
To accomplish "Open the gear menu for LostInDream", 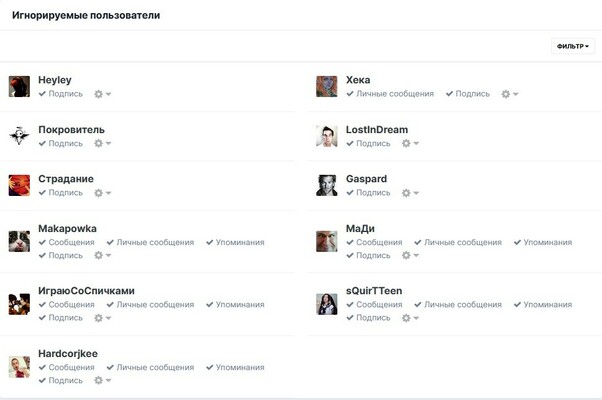I will [410, 144].
